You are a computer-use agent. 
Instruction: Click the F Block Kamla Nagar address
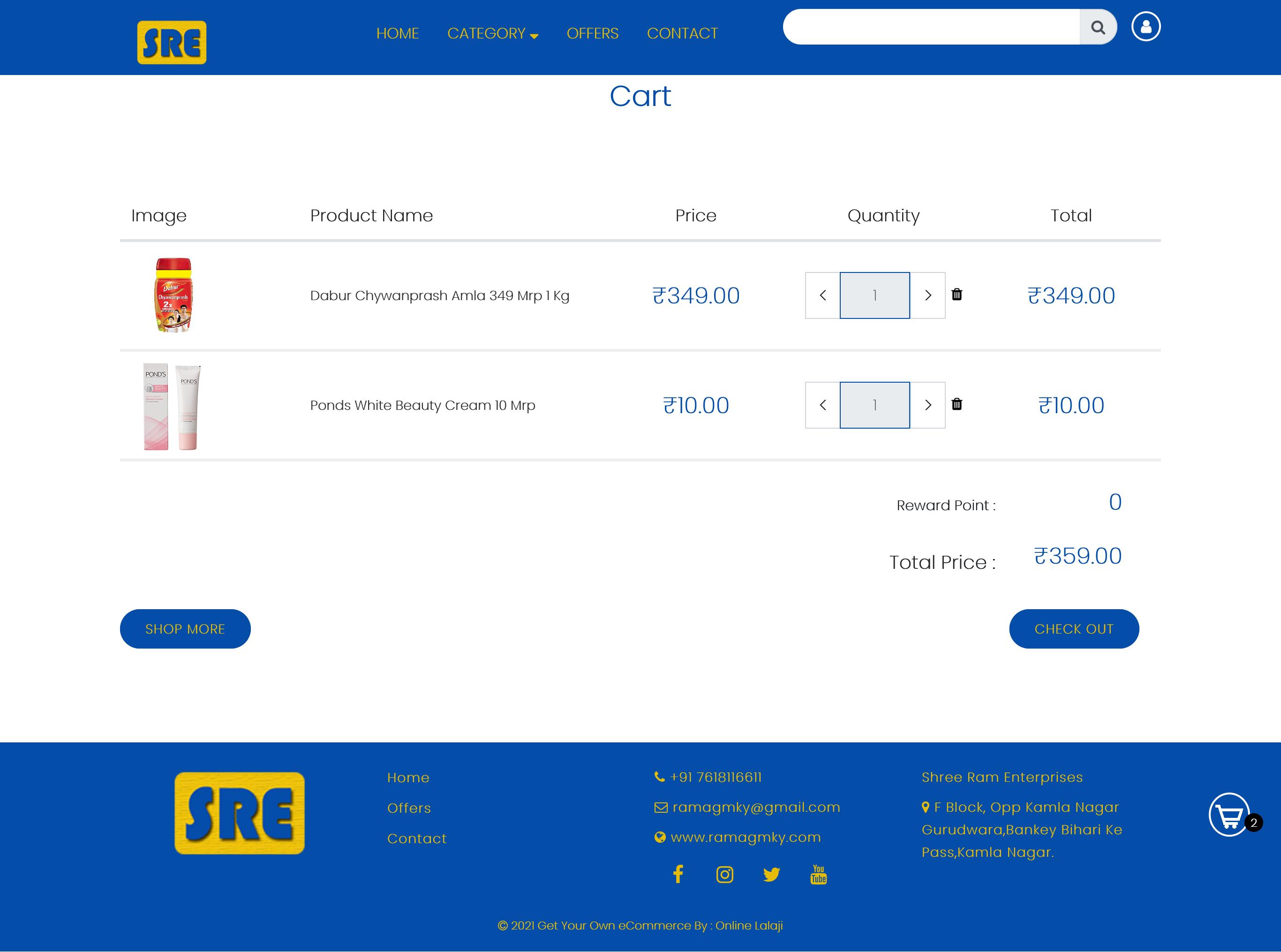[1022, 829]
